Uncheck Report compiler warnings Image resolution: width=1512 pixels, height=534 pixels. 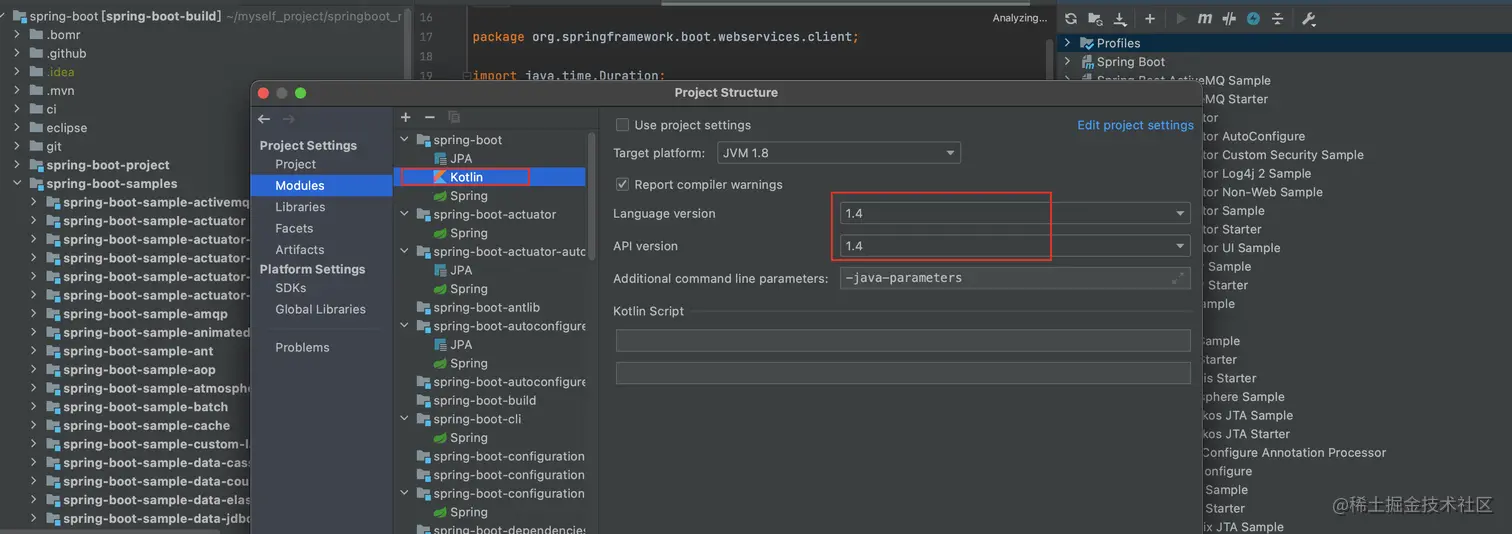click(x=623, y=184)
